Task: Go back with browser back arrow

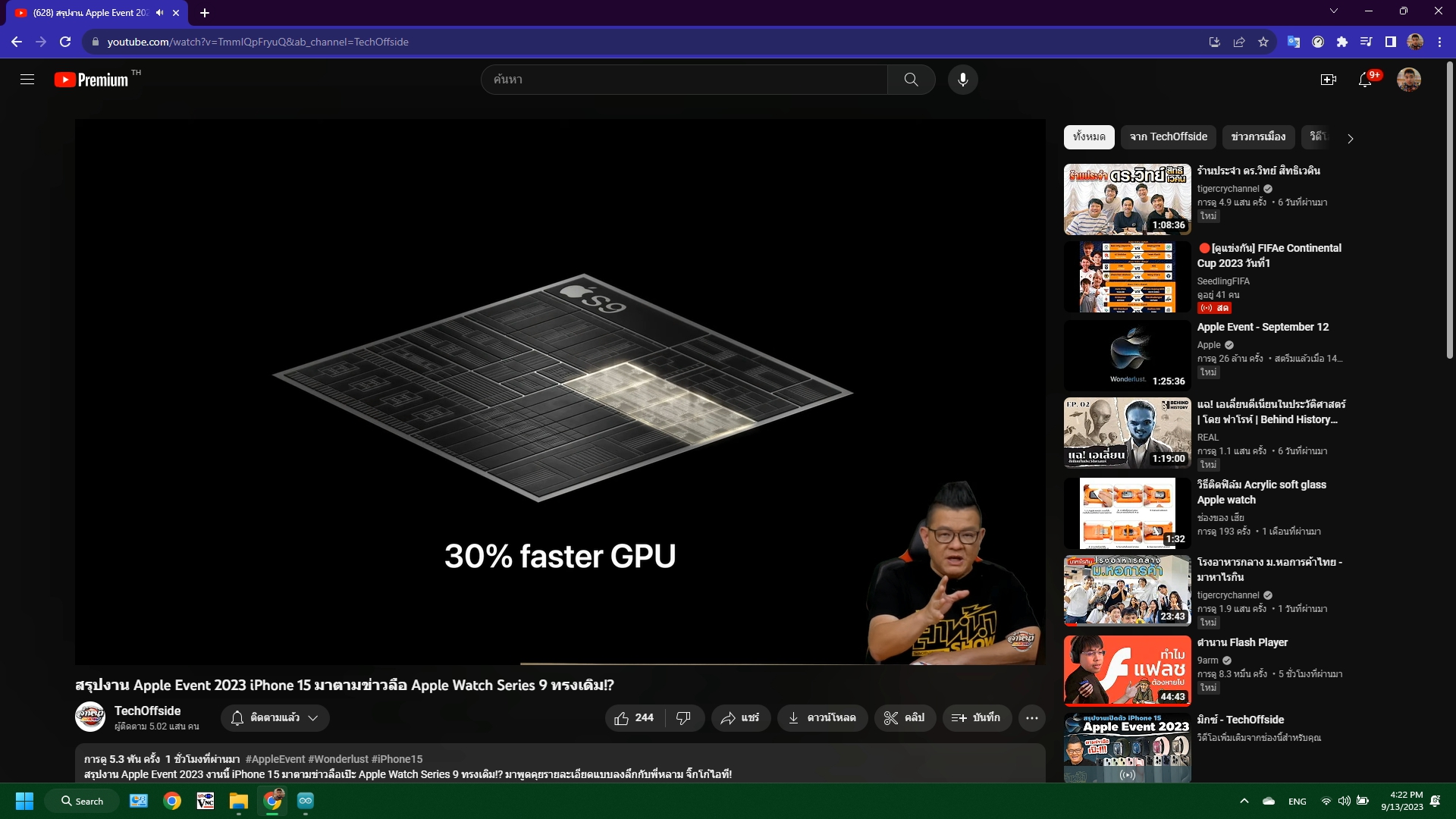Action: coord(17,42)
